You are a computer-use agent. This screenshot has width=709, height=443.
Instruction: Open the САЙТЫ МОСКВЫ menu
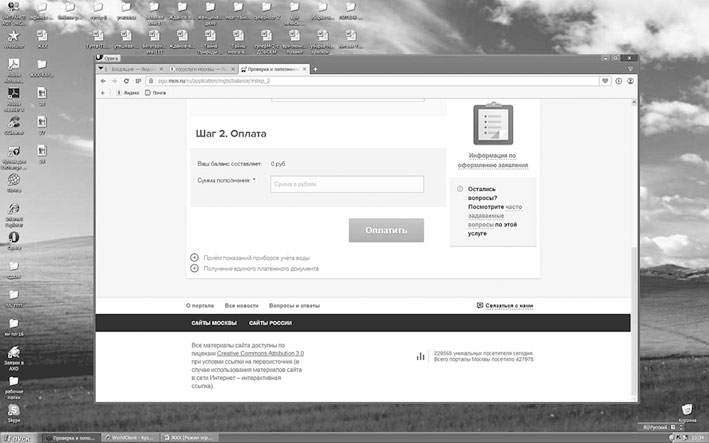click(x=214, y=323)
